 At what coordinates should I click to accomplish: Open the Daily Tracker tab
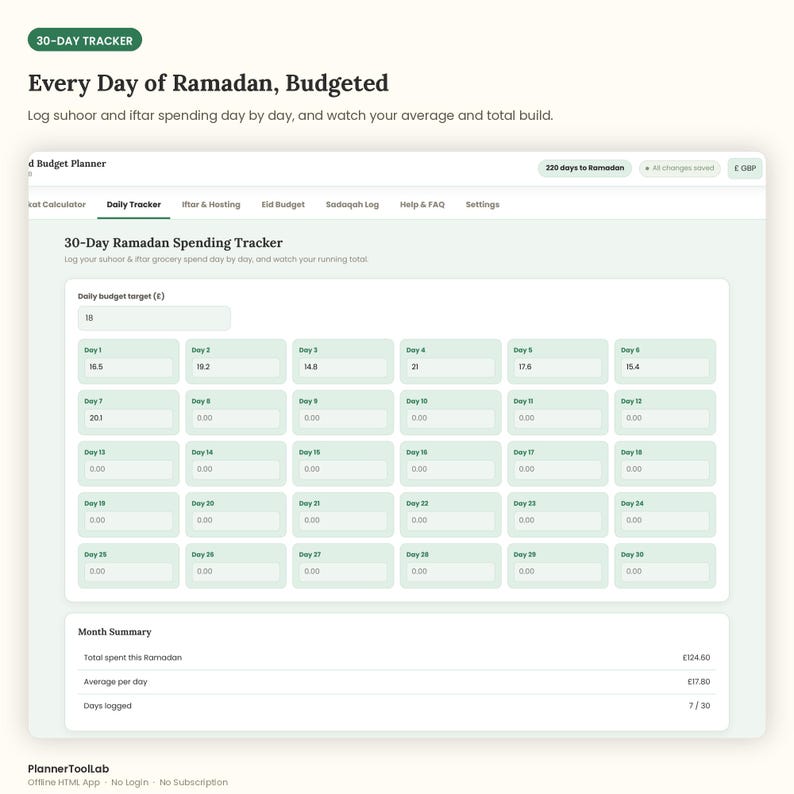coord(134,205)
